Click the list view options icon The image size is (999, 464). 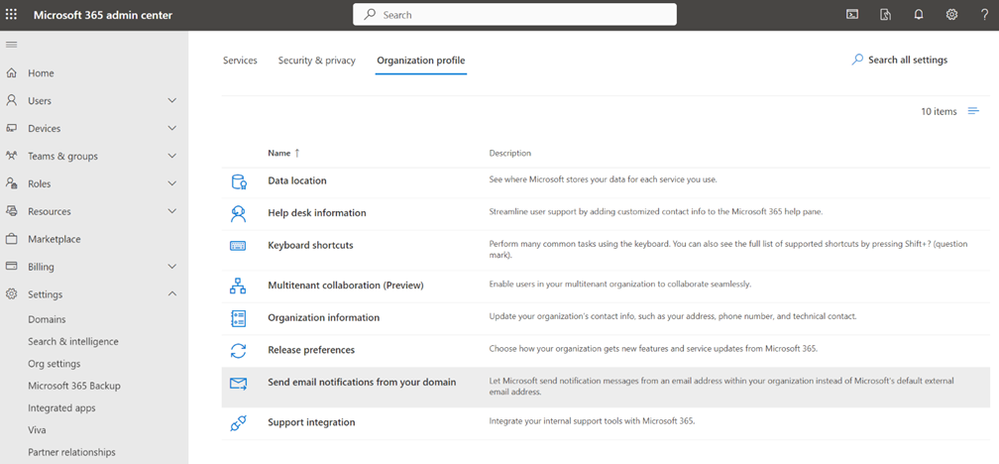[974, 111]
